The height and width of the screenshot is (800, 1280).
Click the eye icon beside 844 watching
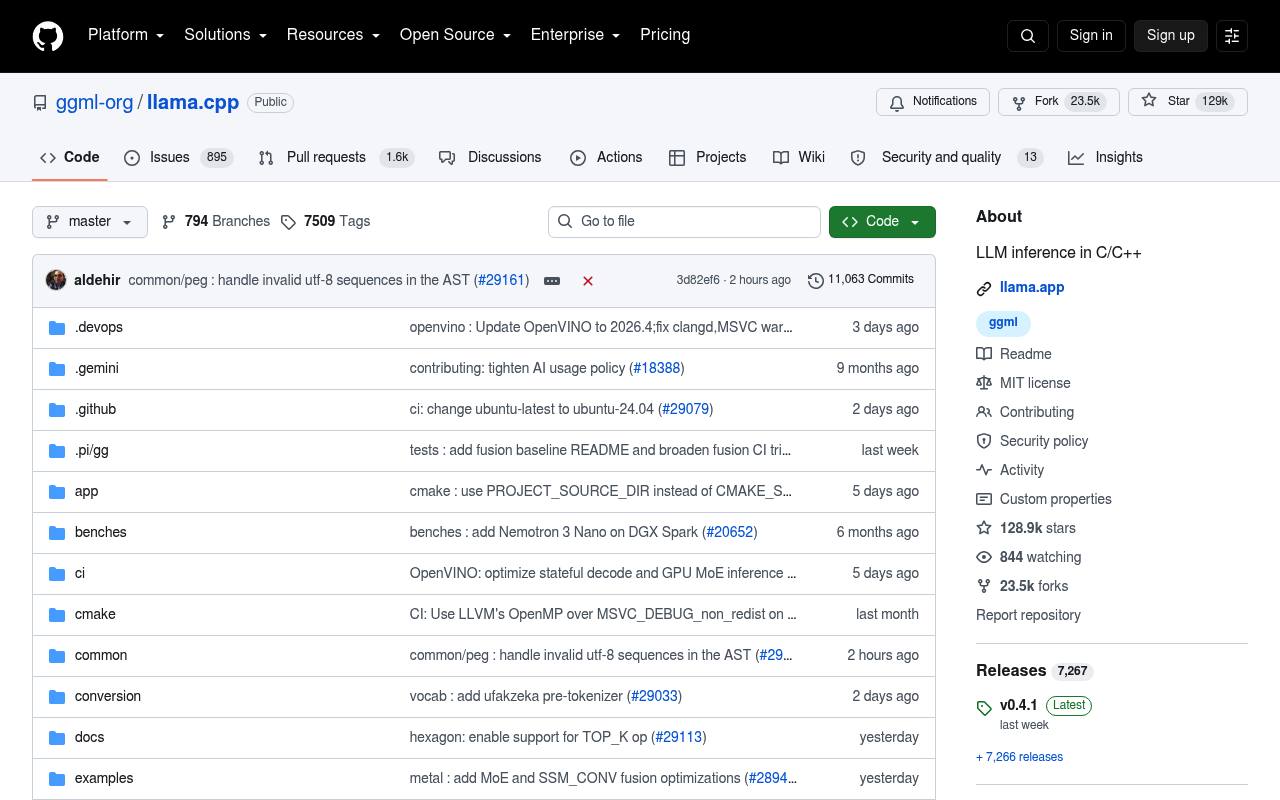(x=984, y=557)
